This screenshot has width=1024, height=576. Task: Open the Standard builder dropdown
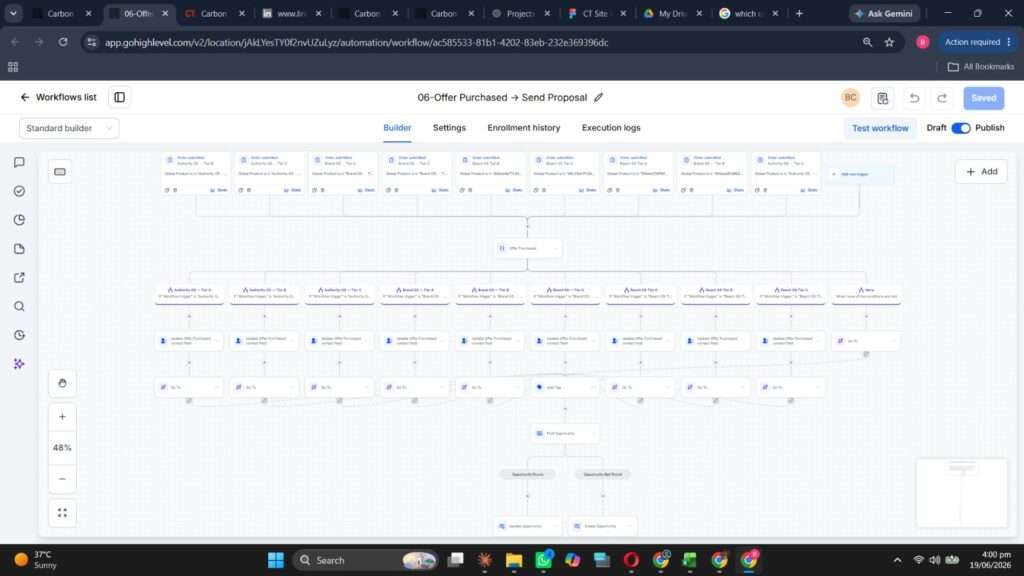(69, 128)
